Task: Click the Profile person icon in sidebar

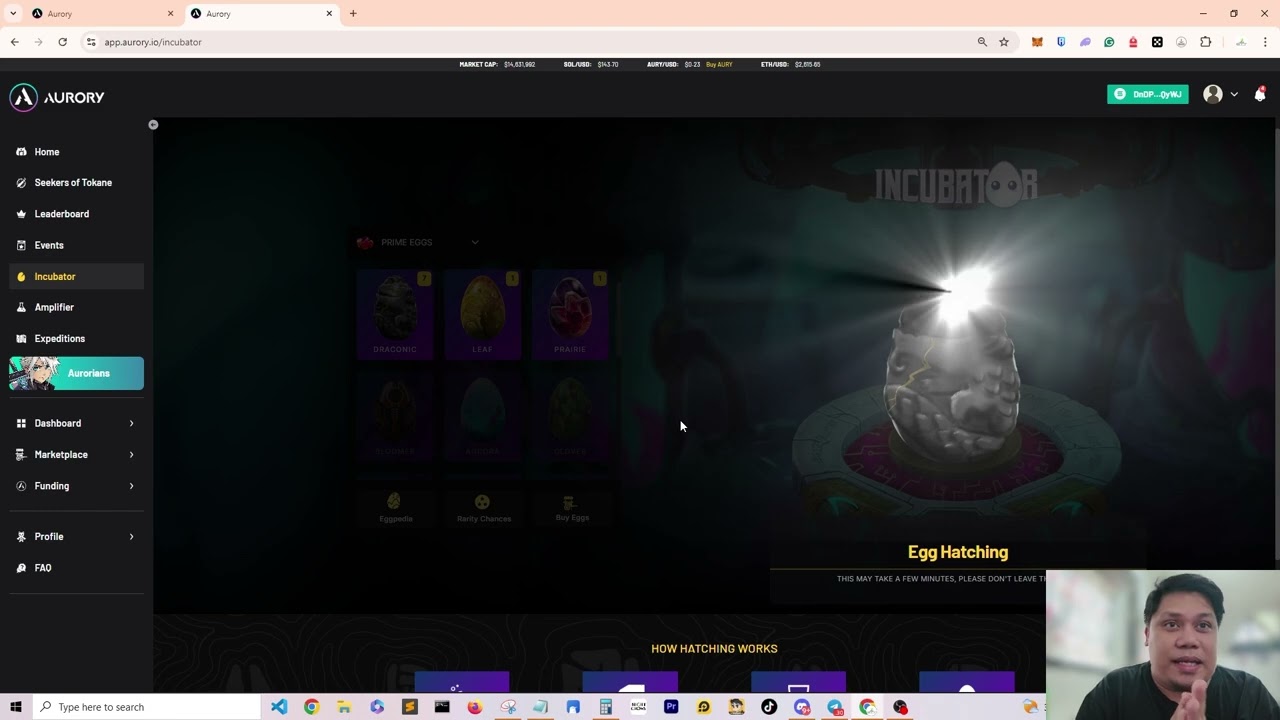Action: pyautogui.click(x=21, y=537)
